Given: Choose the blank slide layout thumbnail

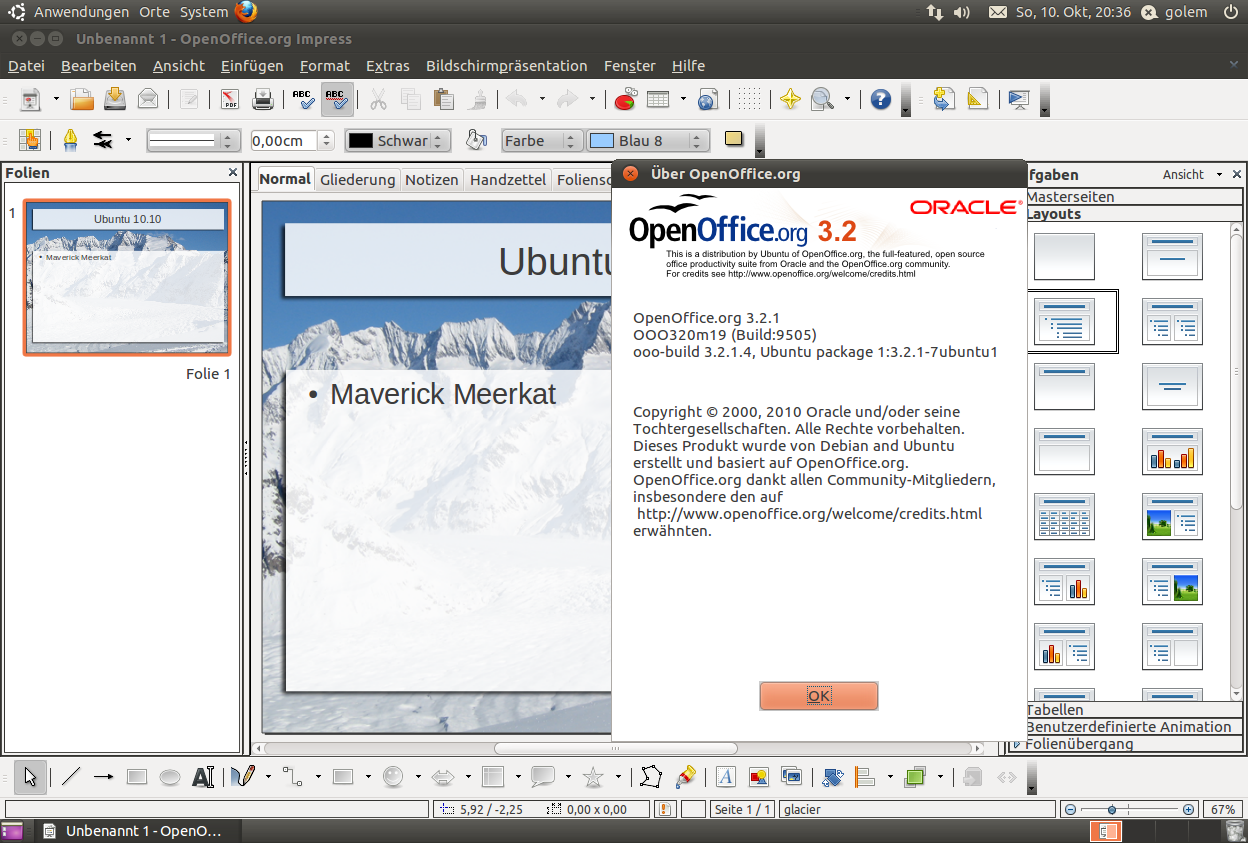Looking at the screenshot, I should [1065, 257].
